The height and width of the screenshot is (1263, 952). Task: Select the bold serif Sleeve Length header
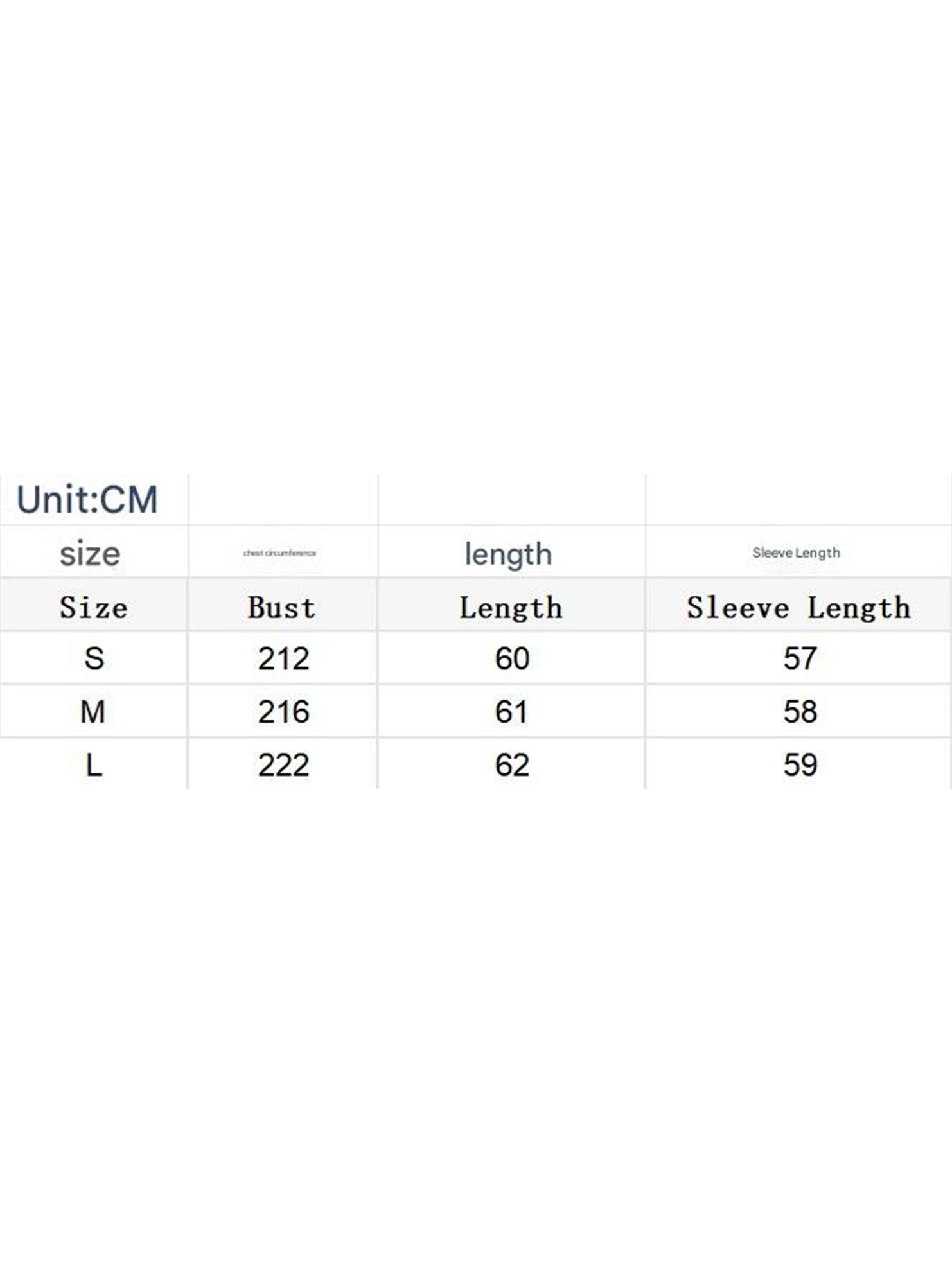pyautogui.click(x=798, y=607)
